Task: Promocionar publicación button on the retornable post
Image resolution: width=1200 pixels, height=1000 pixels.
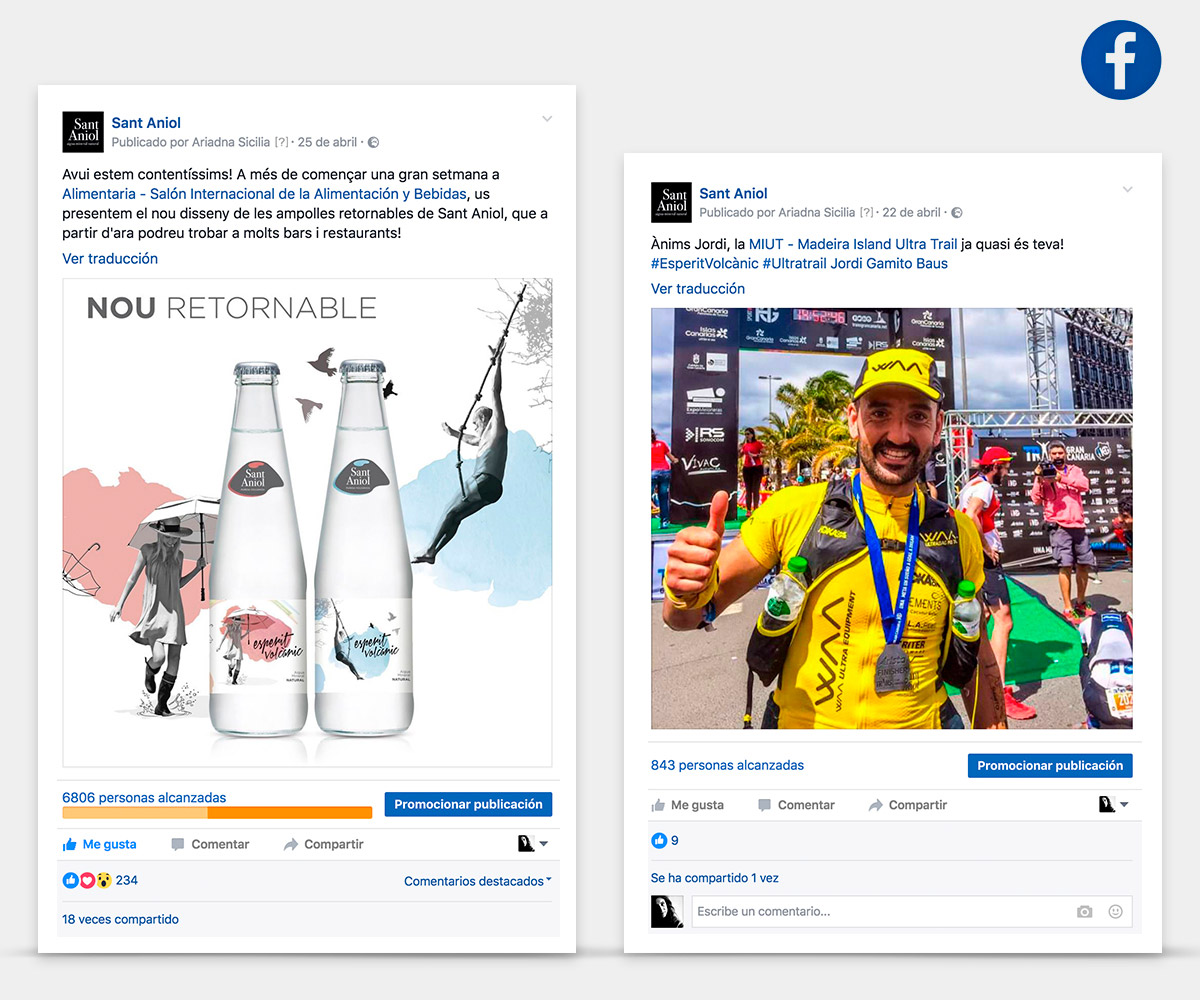Action: pyautogui.click(x=468, y=804)
